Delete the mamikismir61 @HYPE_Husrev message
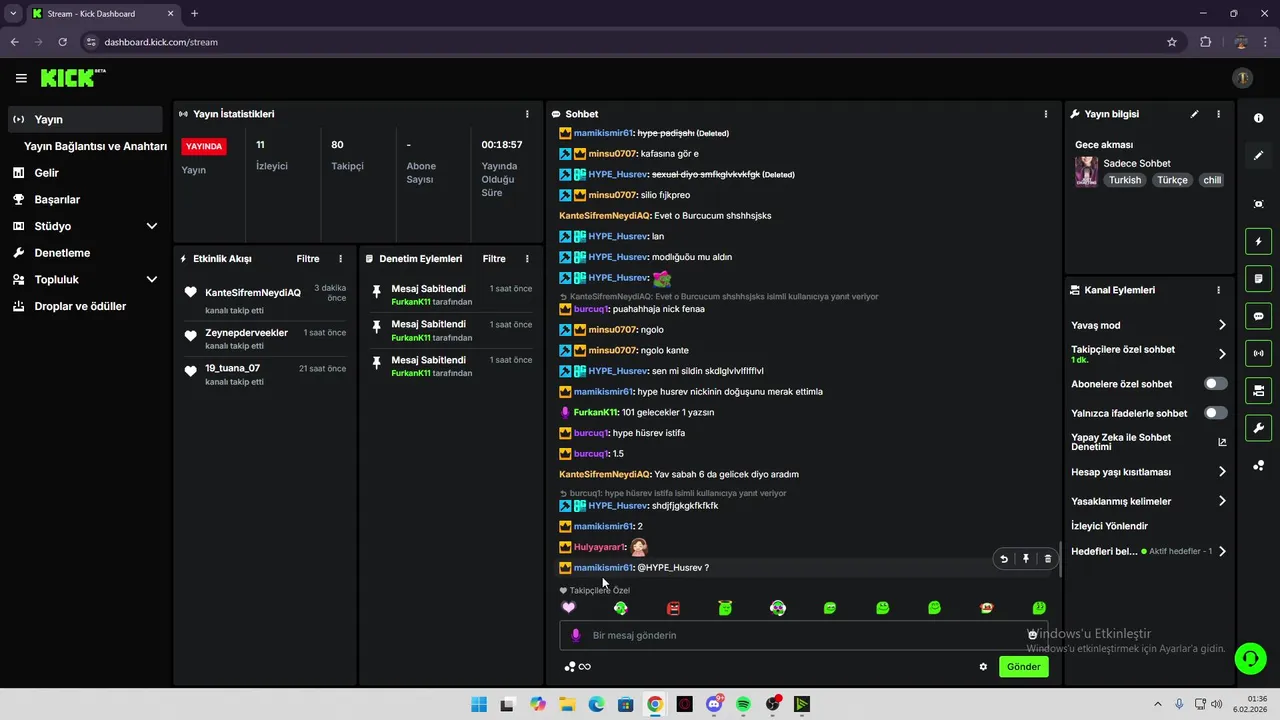Image resolution: width=1280 pixels, height=720 pixels. (1048, 559)
